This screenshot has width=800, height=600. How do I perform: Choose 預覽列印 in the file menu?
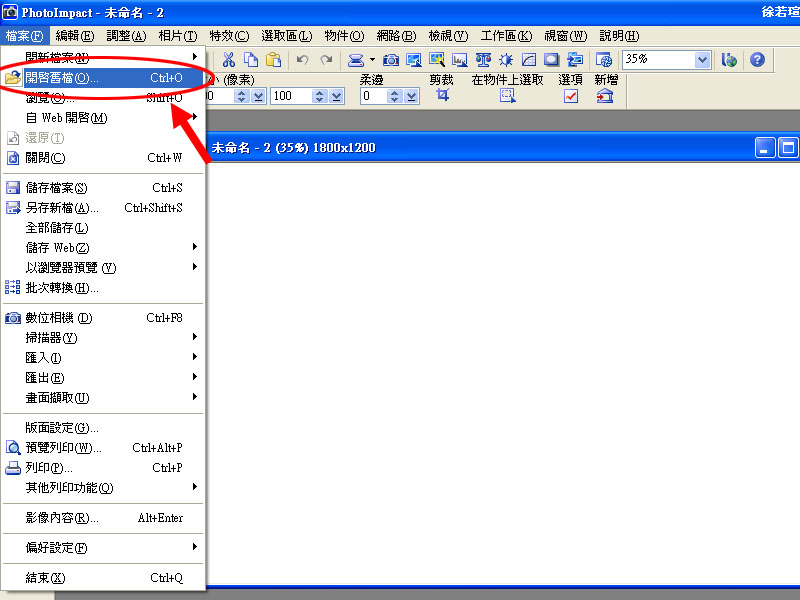[x=104, y=447]
